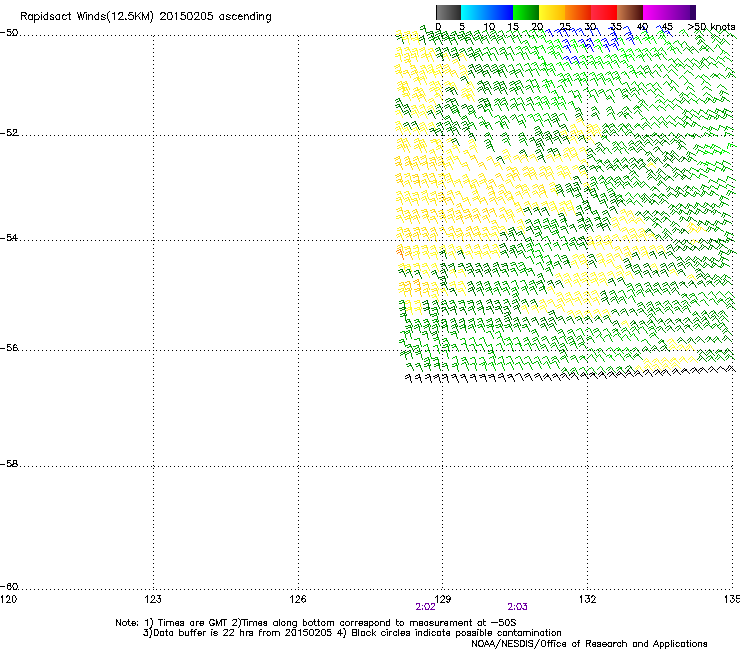
Task: Click the '-60' latitude axis label
Action: [9, 587]
